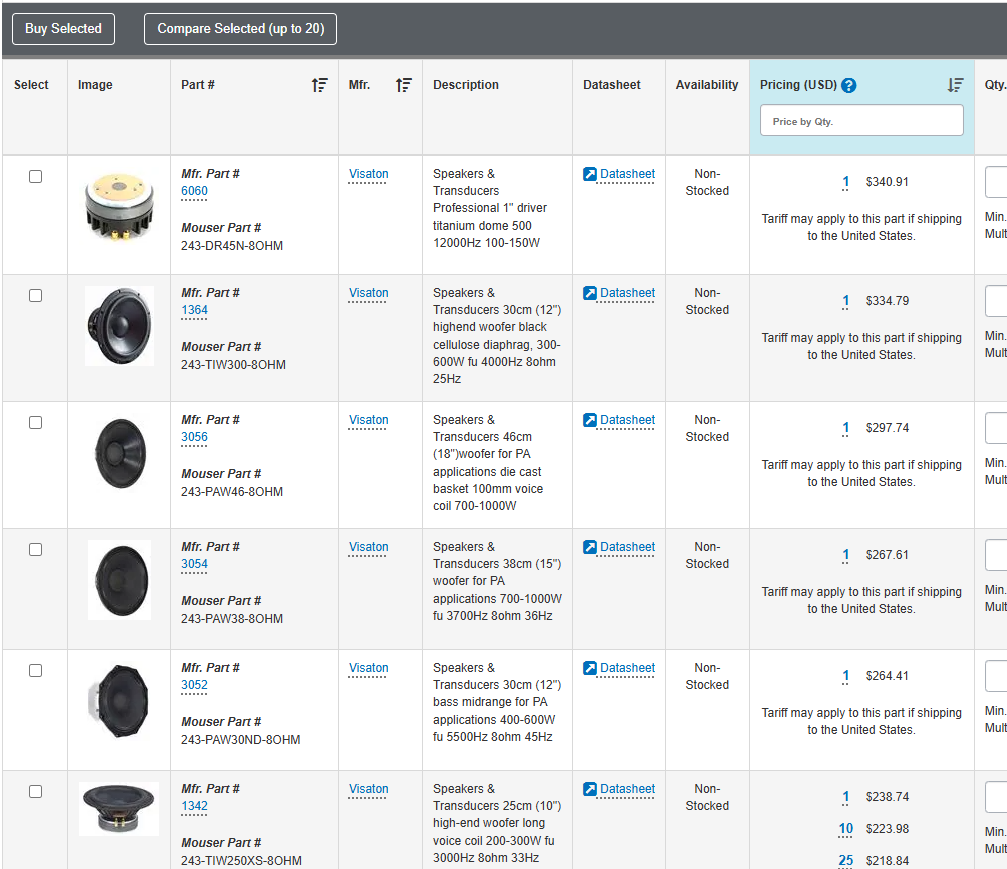1007x869 pixels.
Task: Sort by Pricing (USD) descending icon
Action: click(956, 85)
